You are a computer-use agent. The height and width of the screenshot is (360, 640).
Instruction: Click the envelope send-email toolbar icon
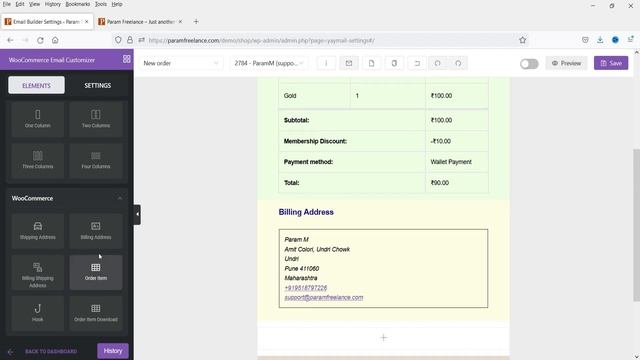pyautogui.click(x=349, y=63)
